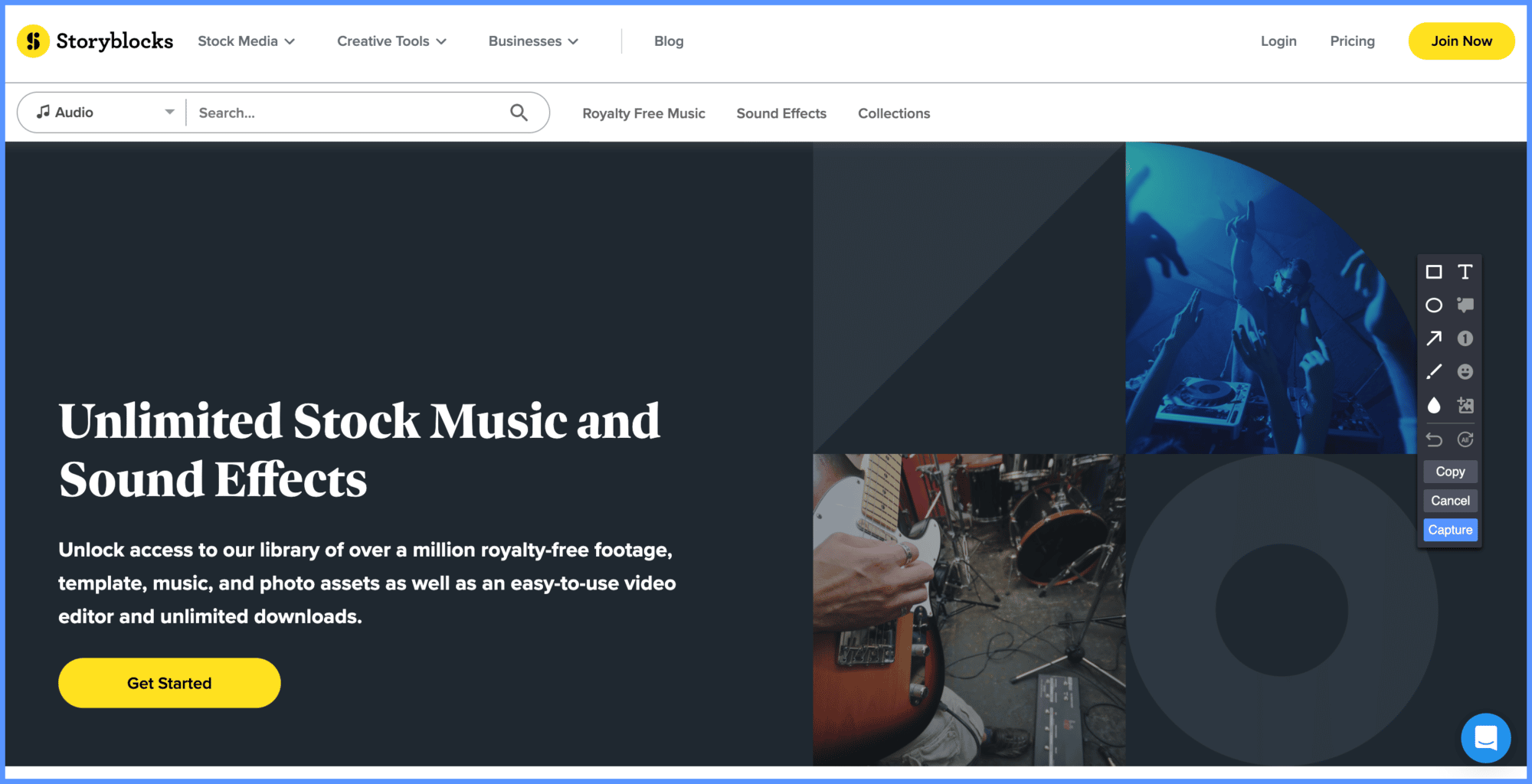Click the magnifying glass search icon

tap(519, 113)
